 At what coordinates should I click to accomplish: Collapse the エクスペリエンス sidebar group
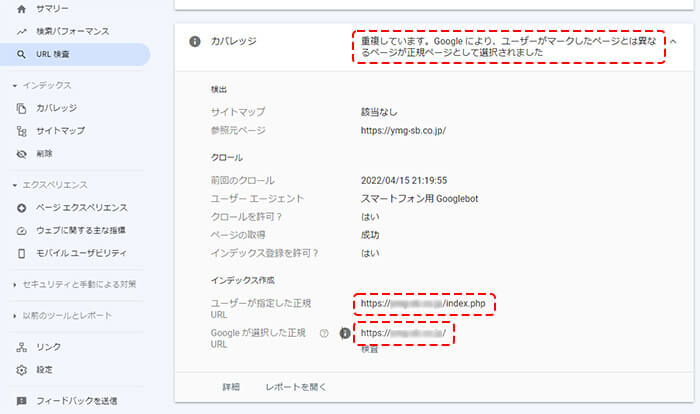click(x=15, y=185)
